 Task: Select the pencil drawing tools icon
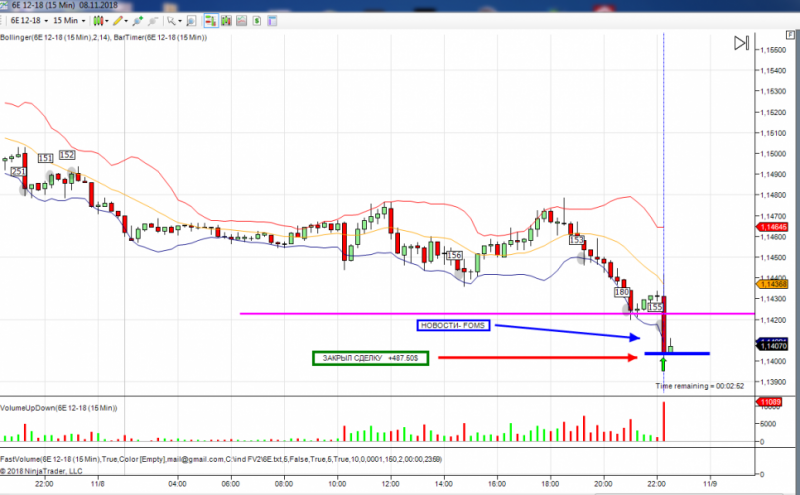118,21
